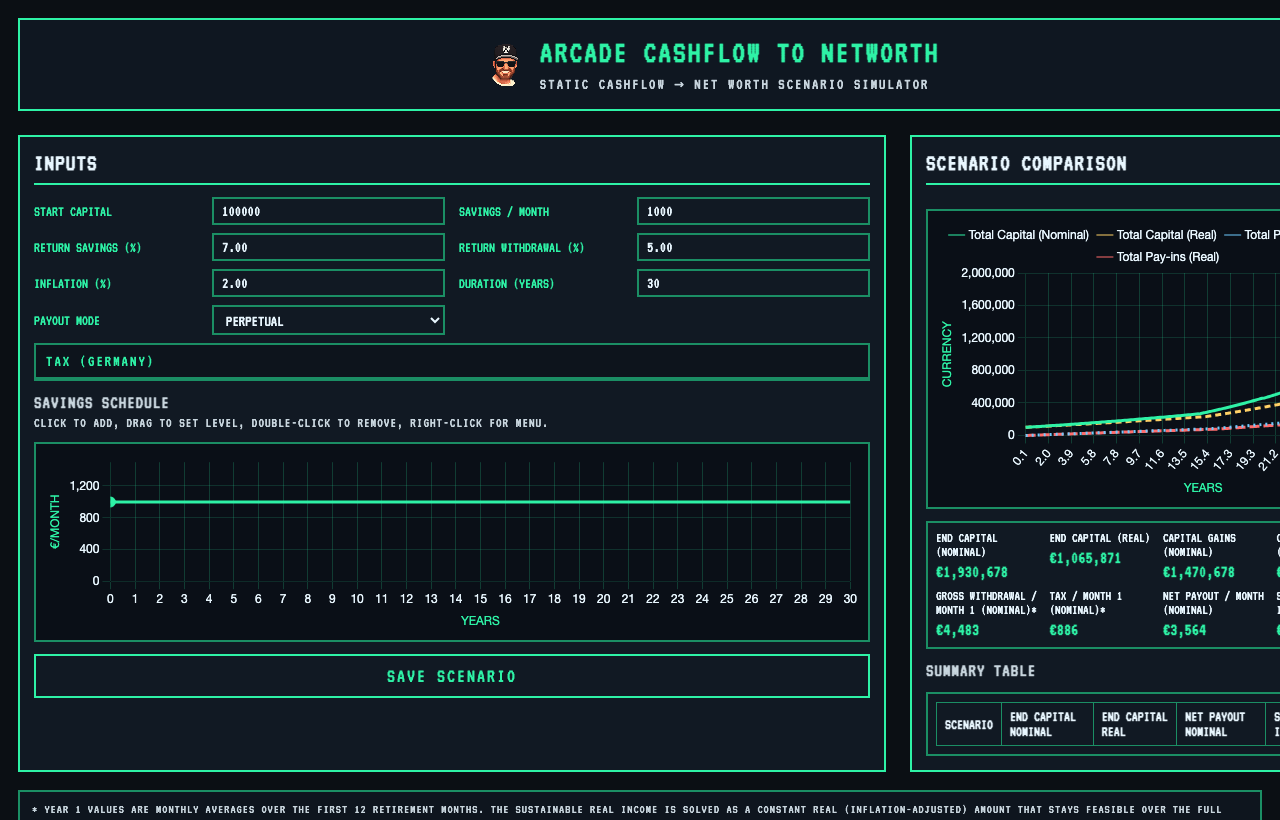Click the Gross Withdrawal value €4,483
This screenshot has width=1280, height=820.
957,631
